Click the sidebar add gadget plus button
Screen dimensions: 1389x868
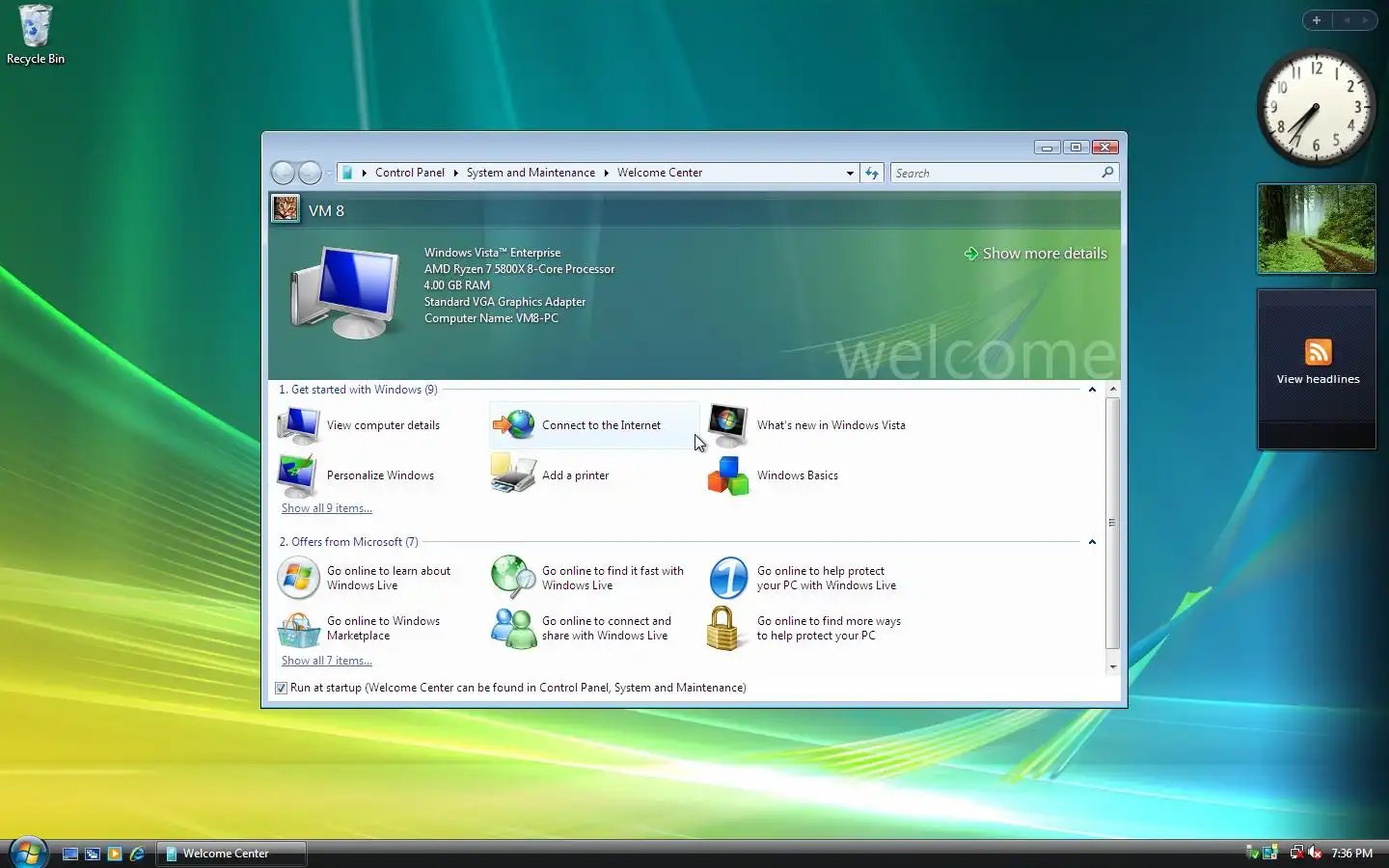1317,20
